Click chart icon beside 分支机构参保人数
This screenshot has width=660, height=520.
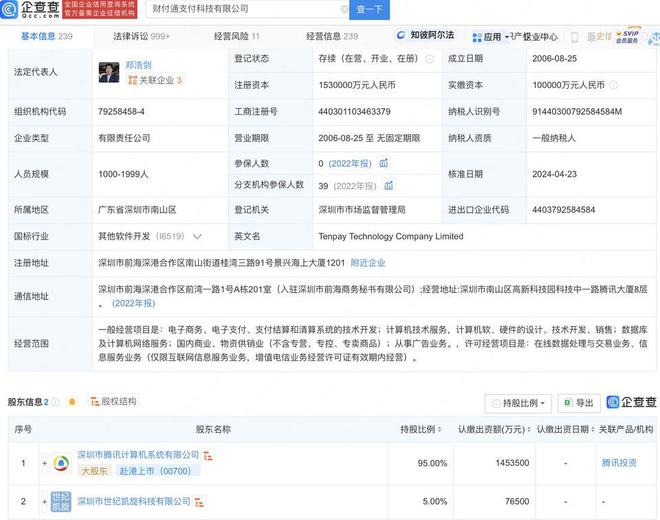pyautogui.click(x=389, y=185)
